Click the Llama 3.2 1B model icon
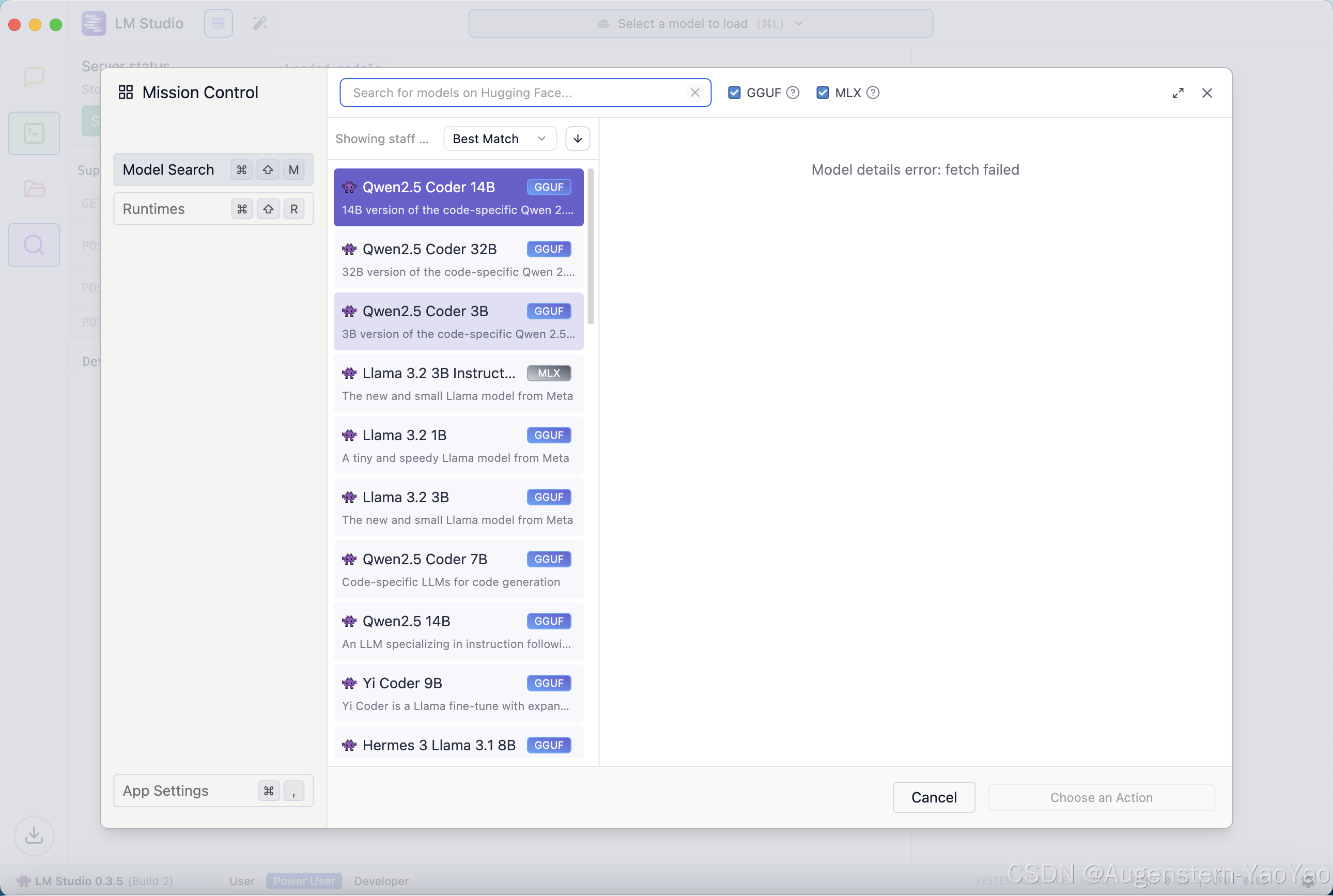The image size is (1333, 896). coord(349,435)
